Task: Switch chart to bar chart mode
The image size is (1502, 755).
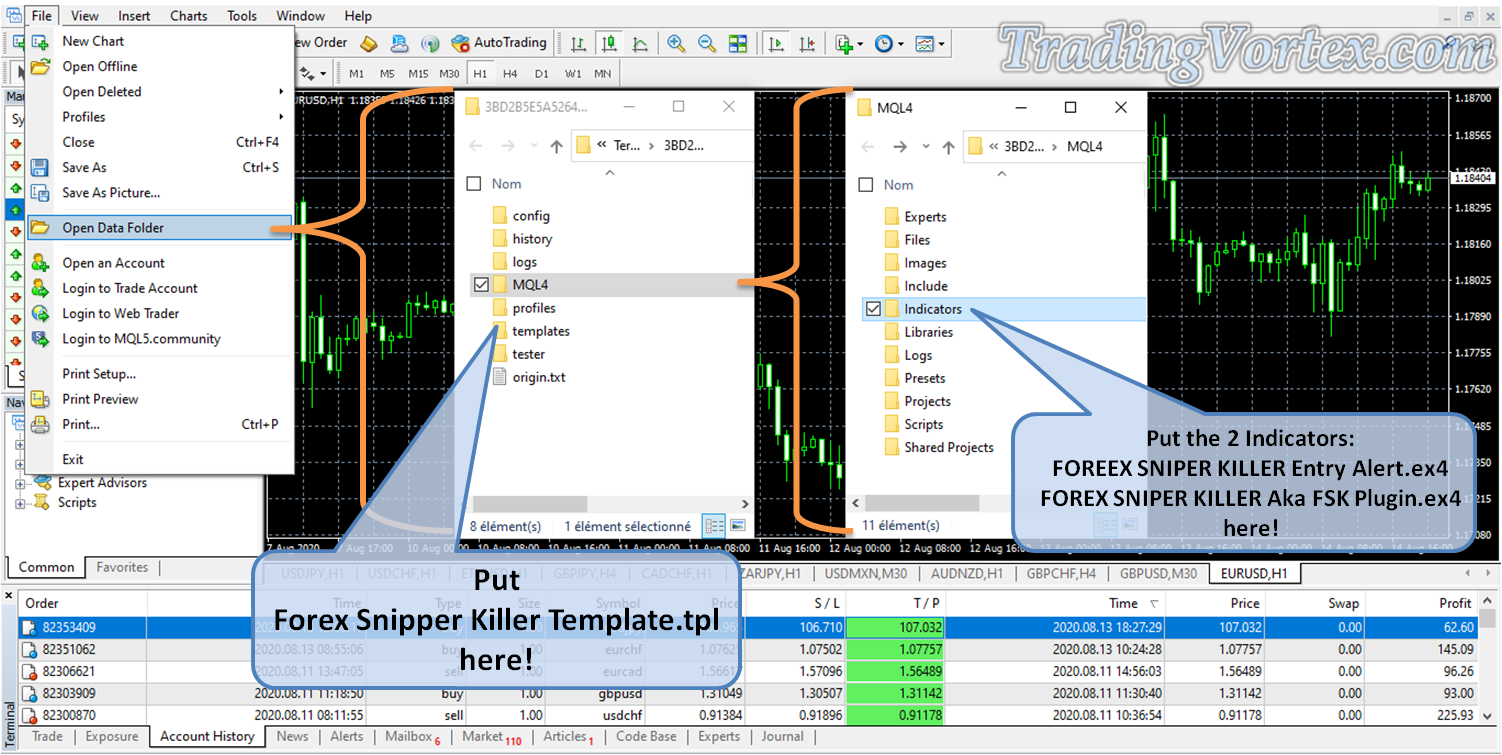Action: click(578, 43)
